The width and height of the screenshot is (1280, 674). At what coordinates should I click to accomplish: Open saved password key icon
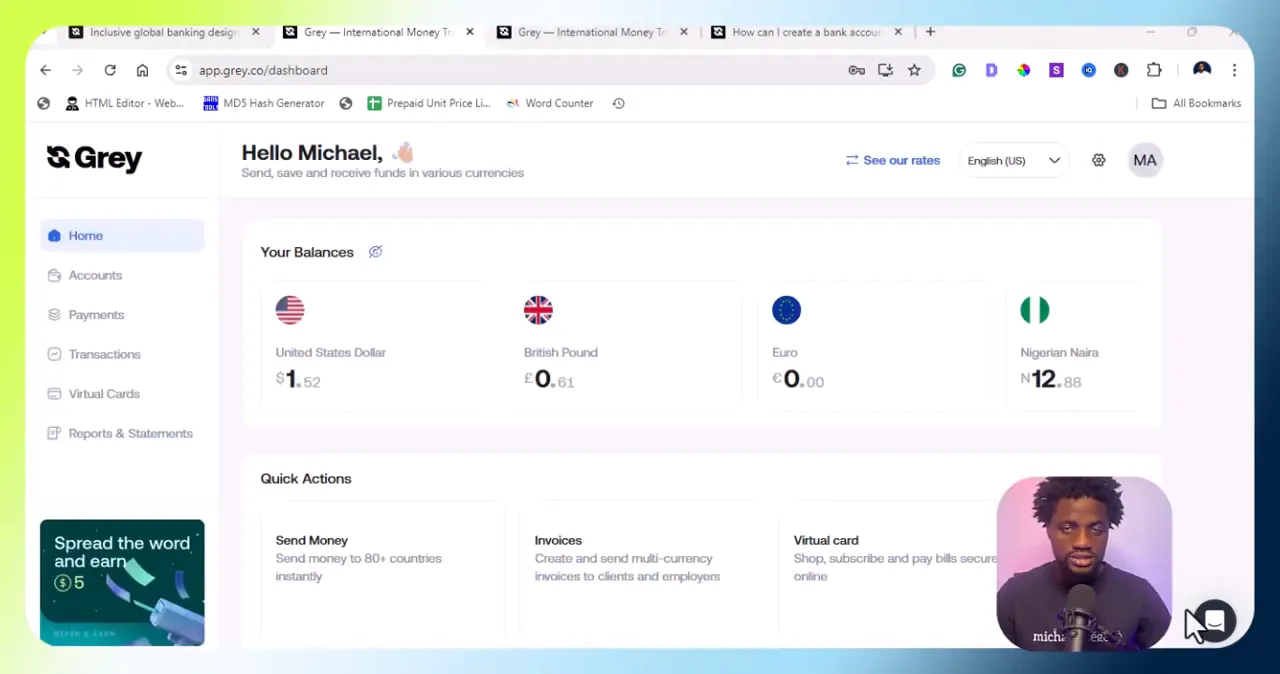coord(857,70)
